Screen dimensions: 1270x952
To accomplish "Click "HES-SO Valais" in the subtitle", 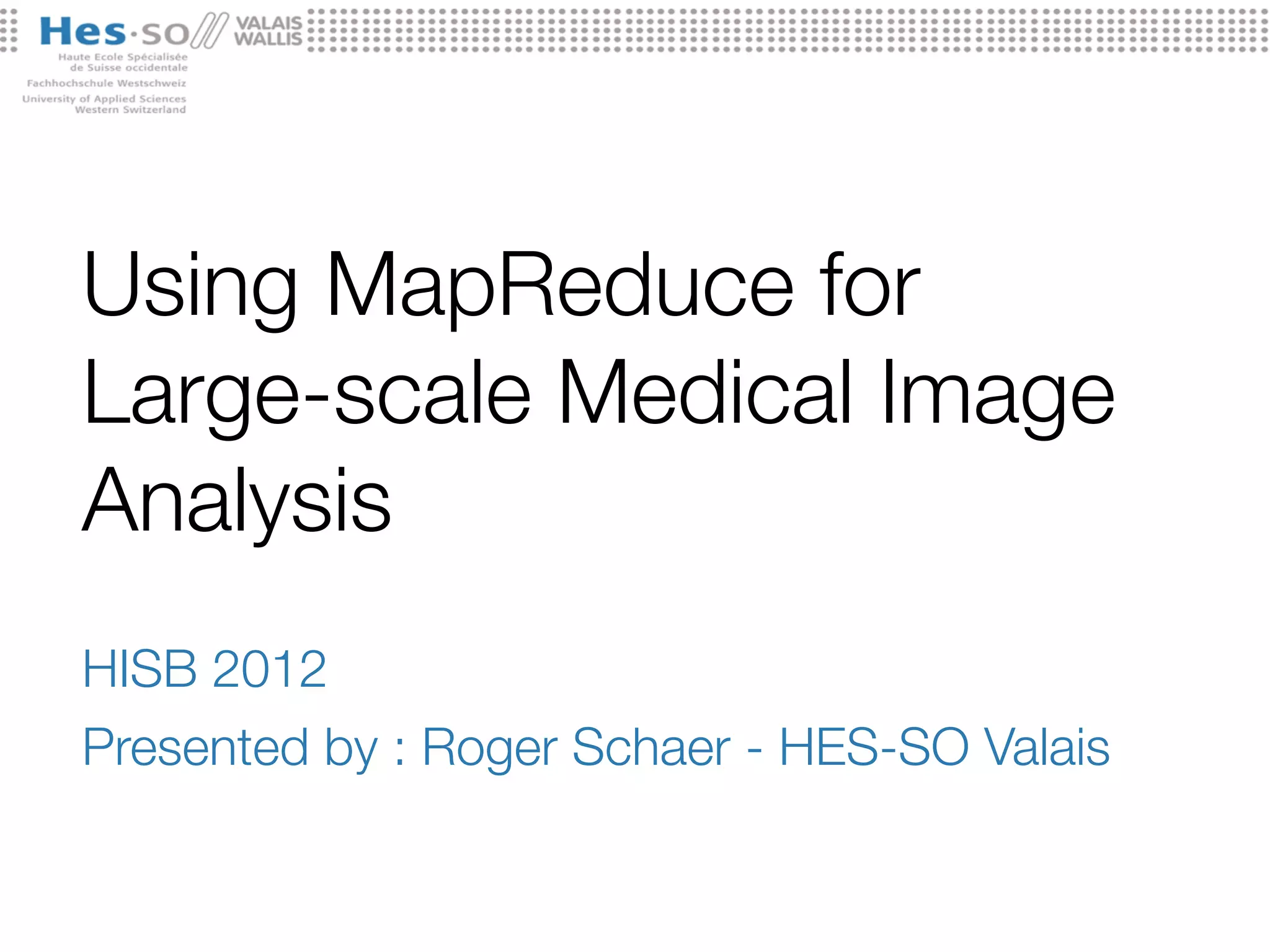I will click(944, 748).
